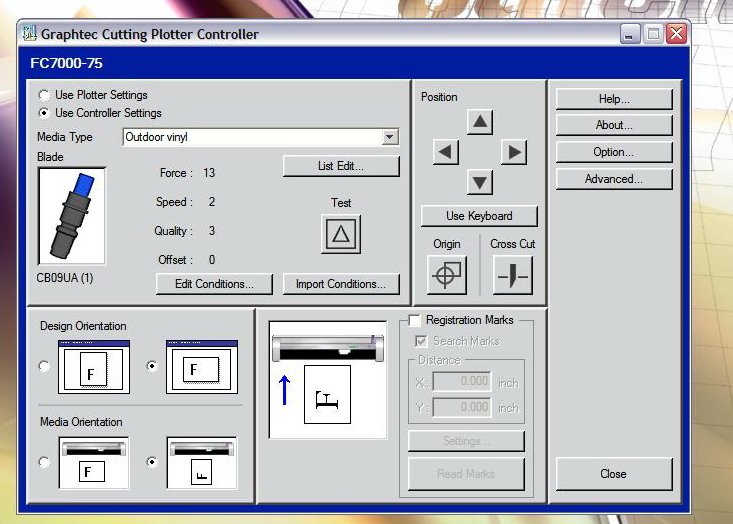Click the landscape design orientation thumbnail
Screen dimensions: 733x524
(x=202, y=367)
